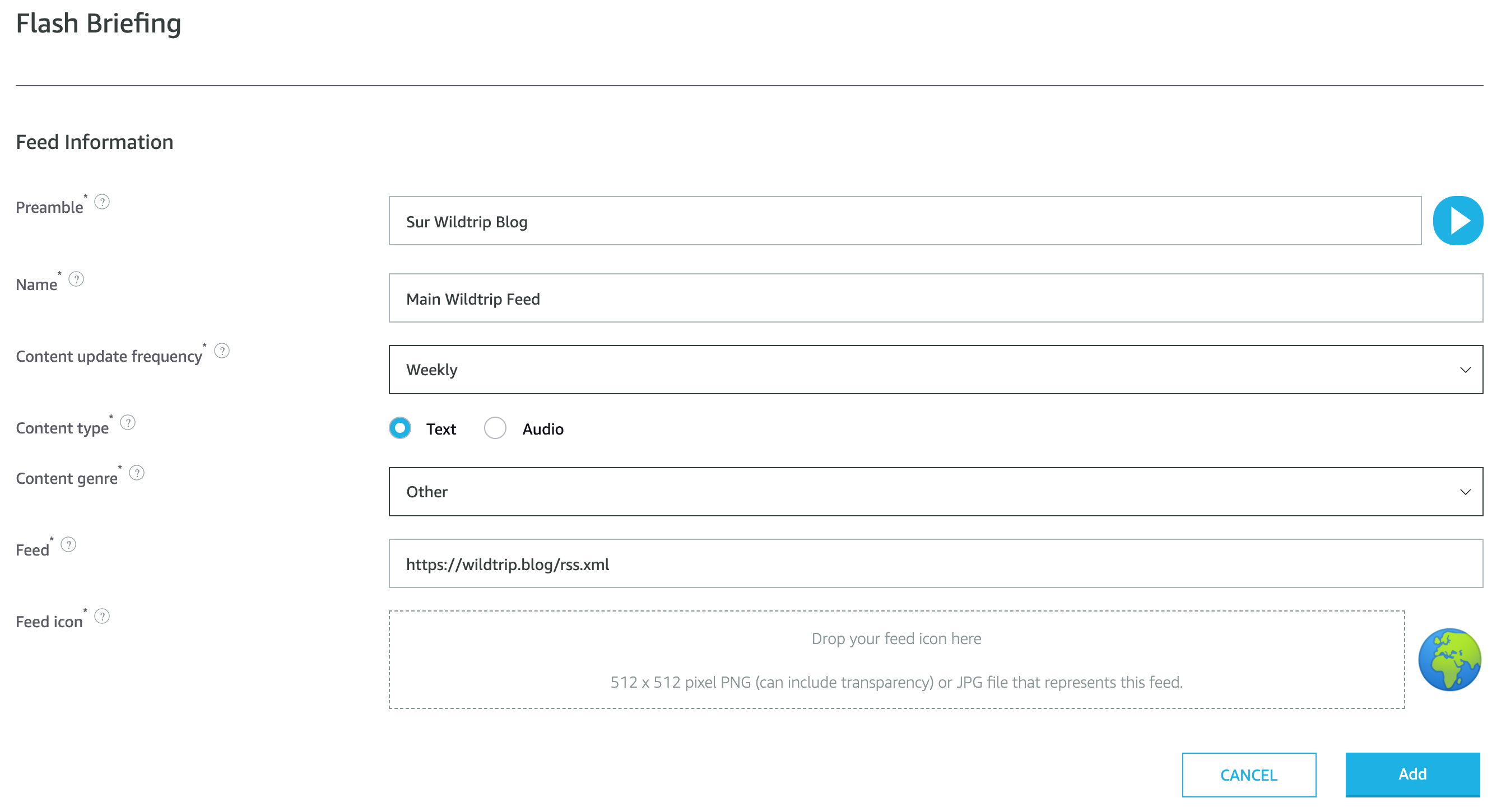Click the Audio label text
The image size is (1506, 812).
542,430
